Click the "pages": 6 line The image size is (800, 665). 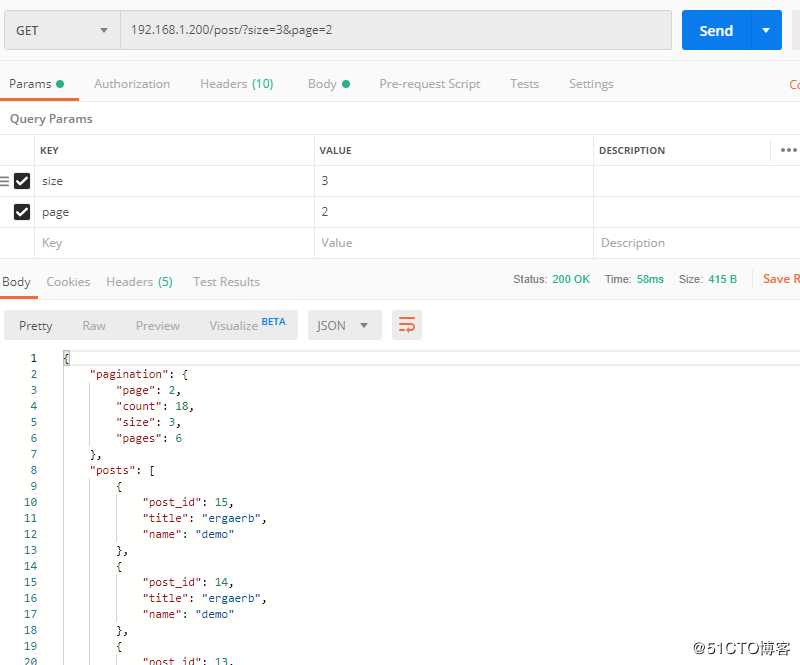point(148,438)
